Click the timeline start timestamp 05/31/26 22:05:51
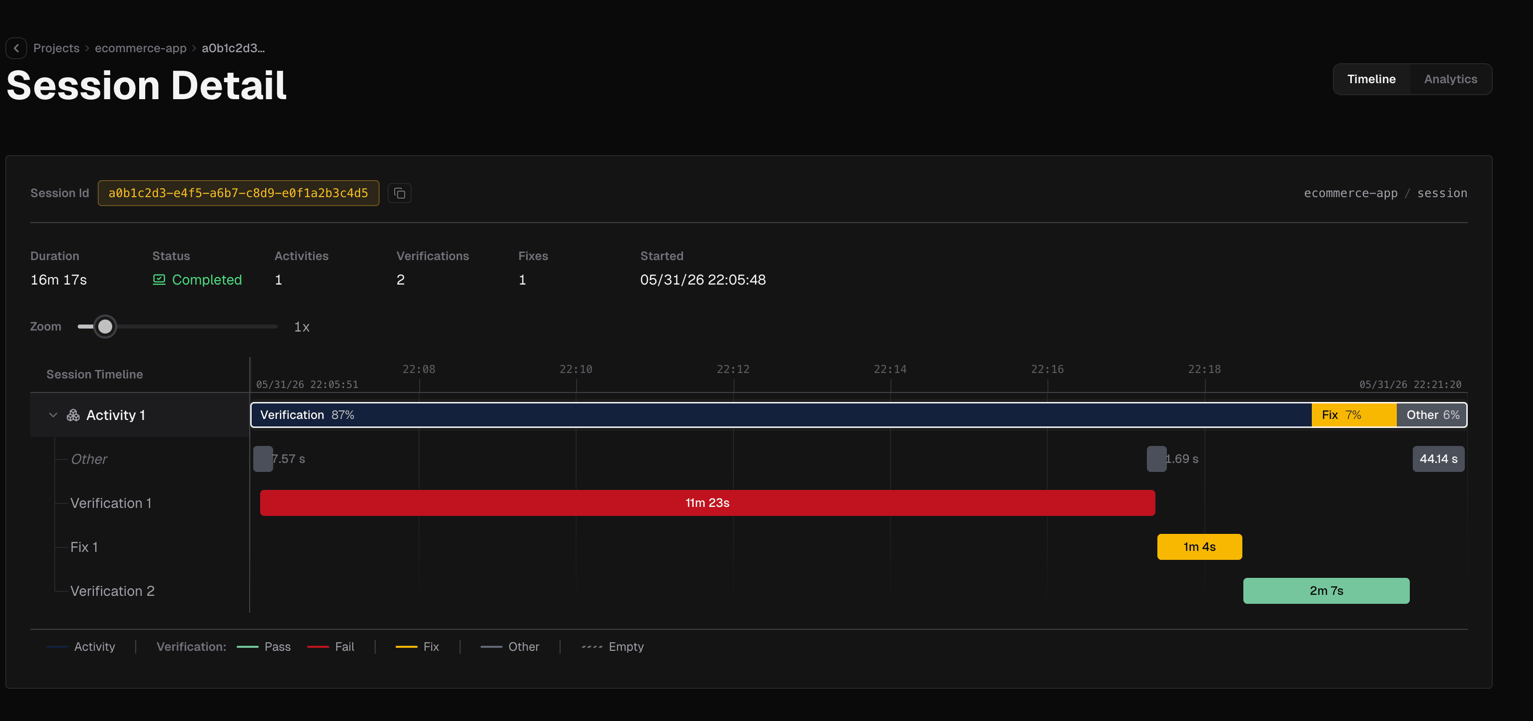This screenshot has height=721, width=1533. (307, 384)
